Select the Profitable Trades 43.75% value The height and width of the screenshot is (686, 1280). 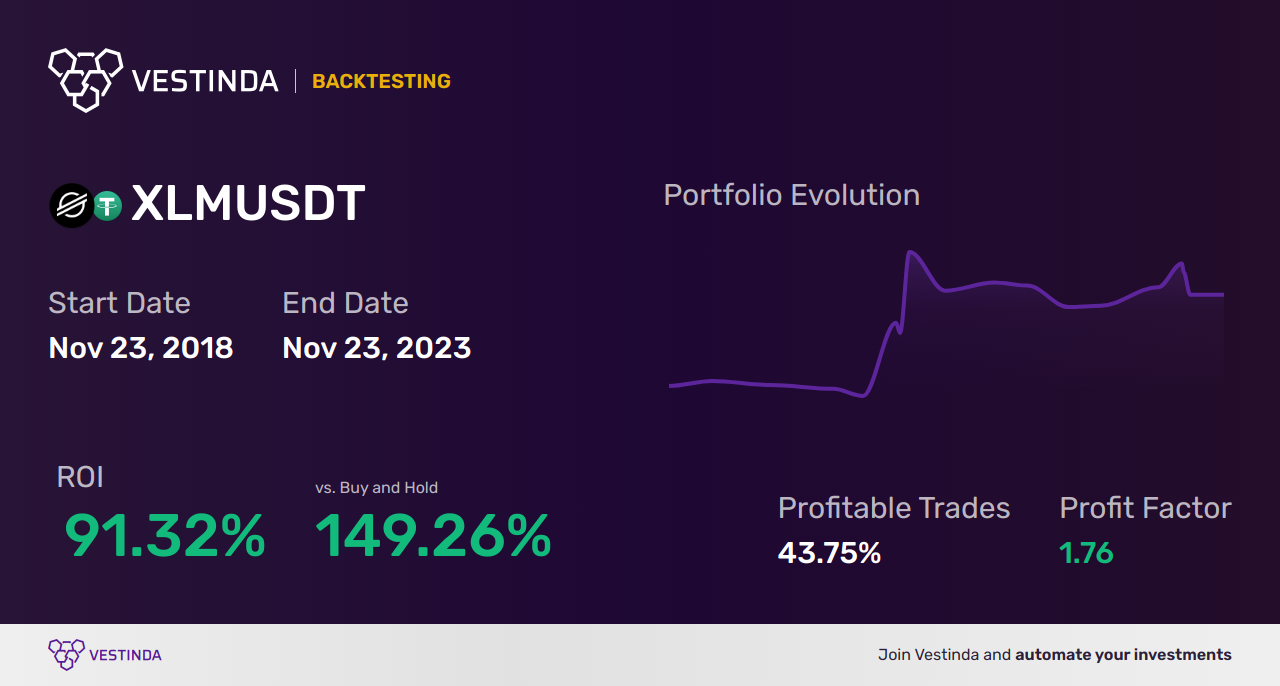[x=829, y=553]
